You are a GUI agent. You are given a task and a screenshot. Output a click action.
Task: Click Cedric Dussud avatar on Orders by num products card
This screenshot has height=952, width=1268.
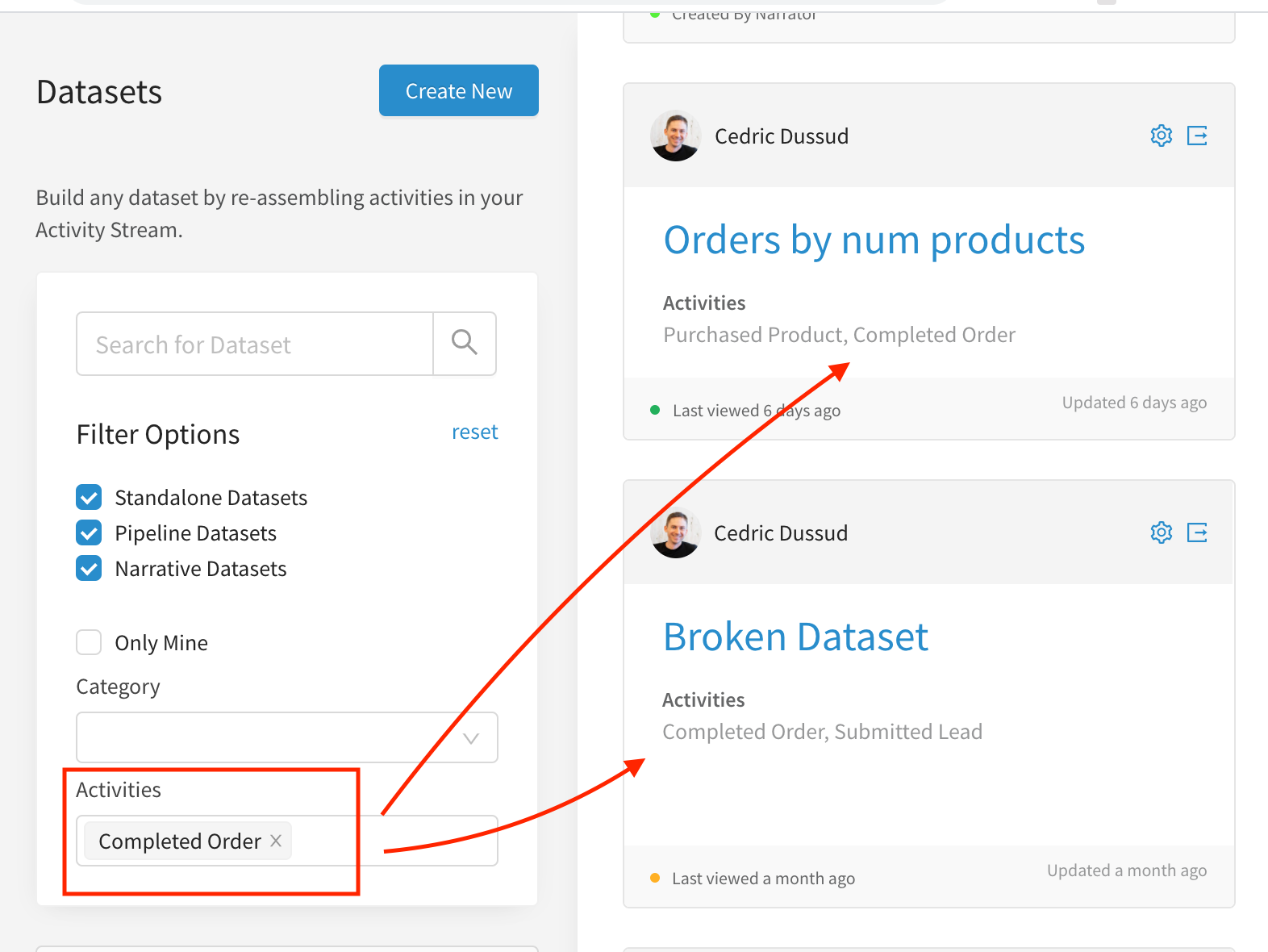click(x=676, y=136)
